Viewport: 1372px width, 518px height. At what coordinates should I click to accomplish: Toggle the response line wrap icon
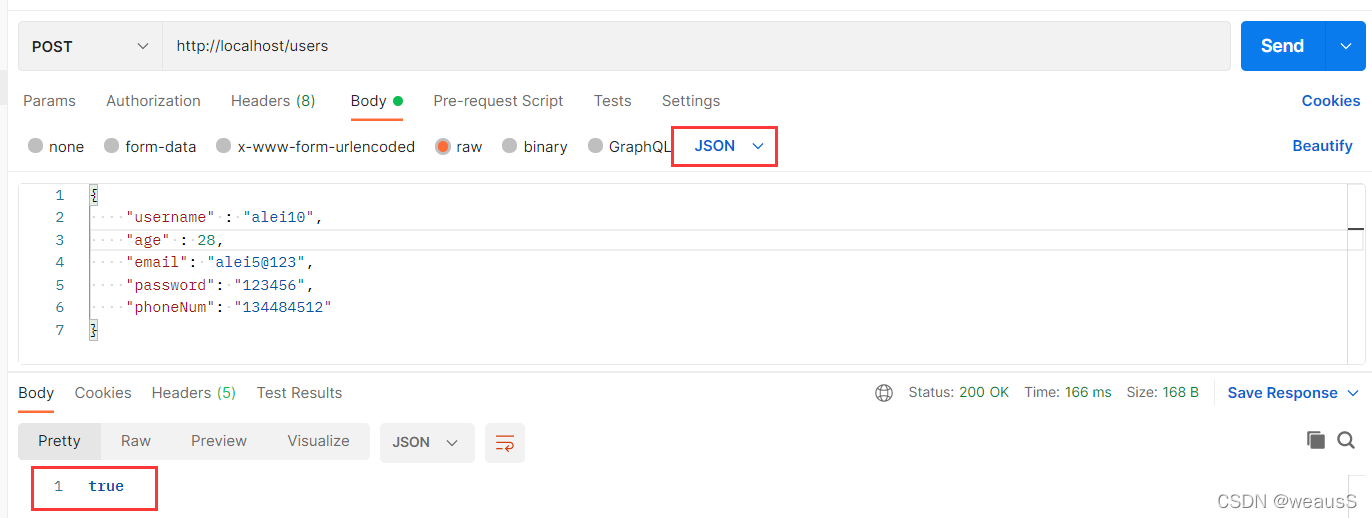505,442
